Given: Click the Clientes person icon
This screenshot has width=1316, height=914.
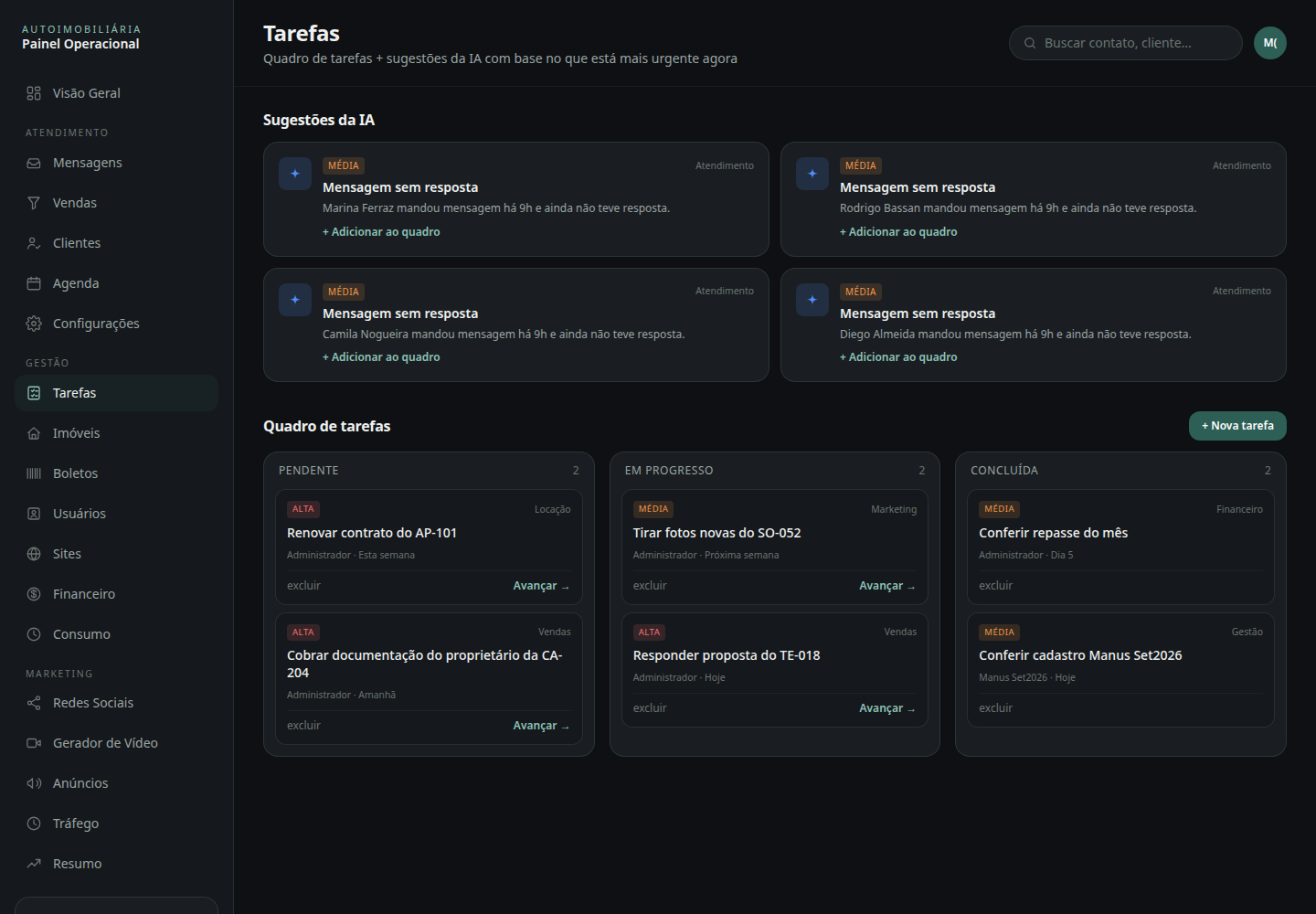Looking at the screenshot, I should (34, 243).
